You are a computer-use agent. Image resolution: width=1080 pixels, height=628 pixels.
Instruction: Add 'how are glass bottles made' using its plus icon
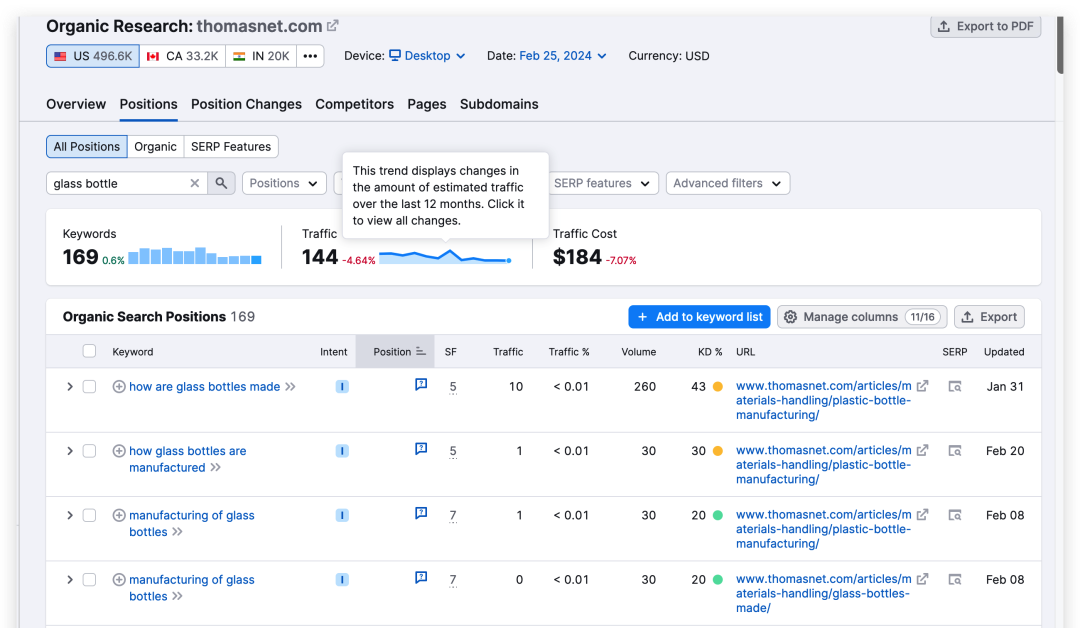click(119, 387)
